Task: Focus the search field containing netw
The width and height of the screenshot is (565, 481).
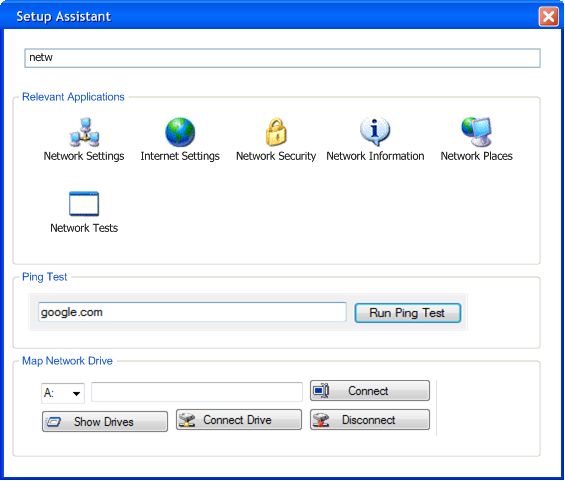Action: [x=282, y=58]
